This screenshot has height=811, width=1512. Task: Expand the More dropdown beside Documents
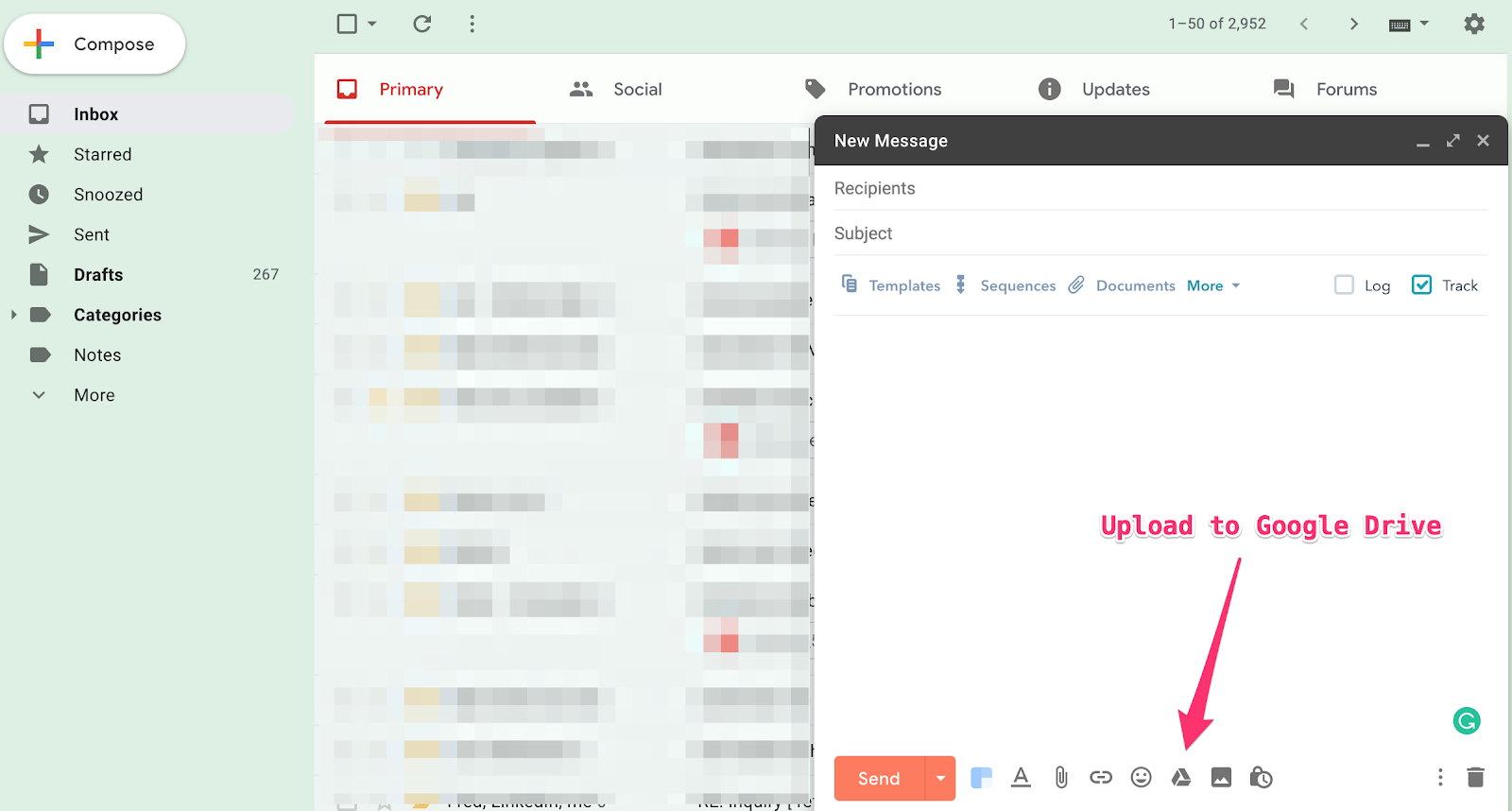[1213, 285]
